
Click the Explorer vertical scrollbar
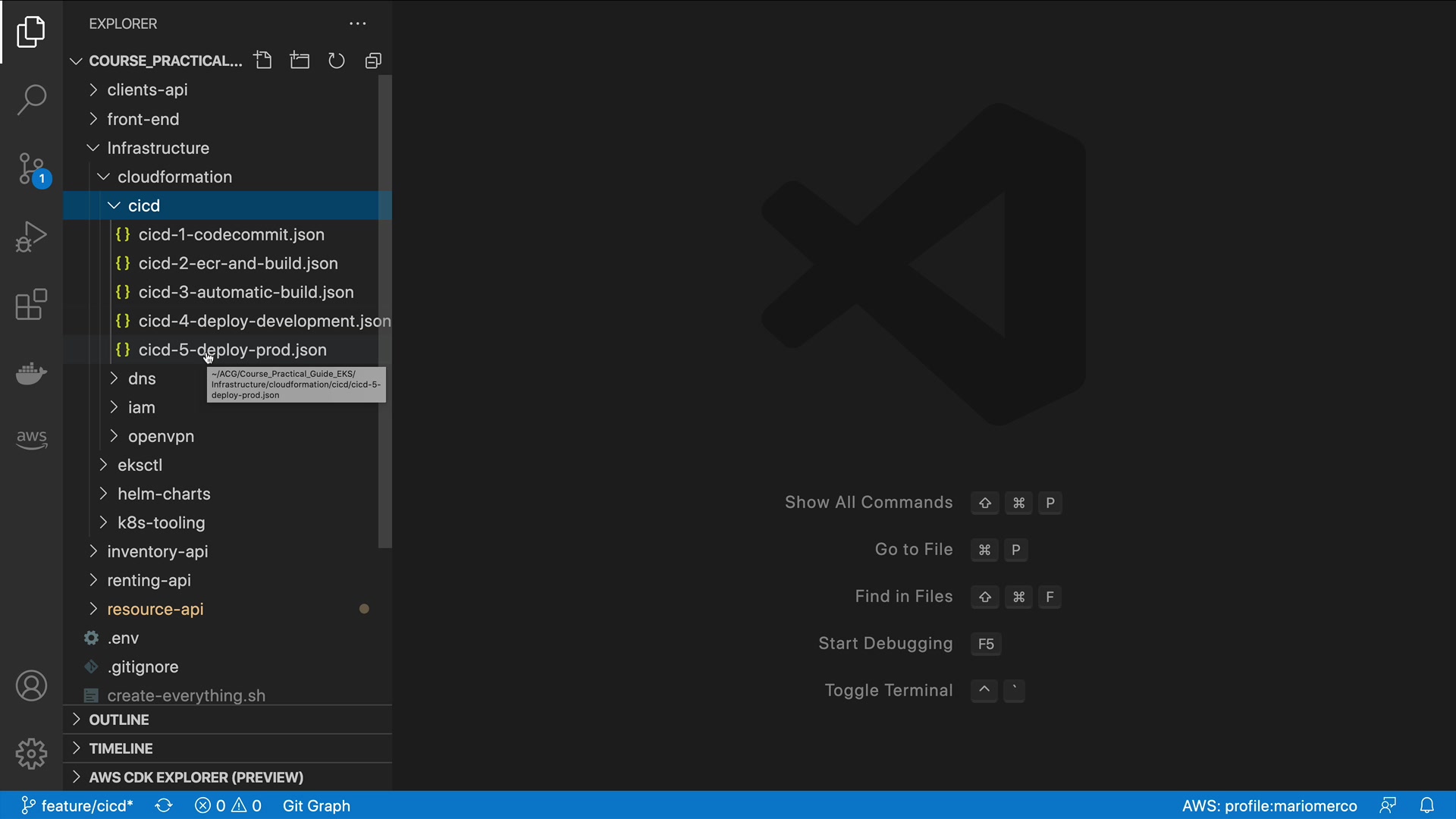[x=385, y=311]
